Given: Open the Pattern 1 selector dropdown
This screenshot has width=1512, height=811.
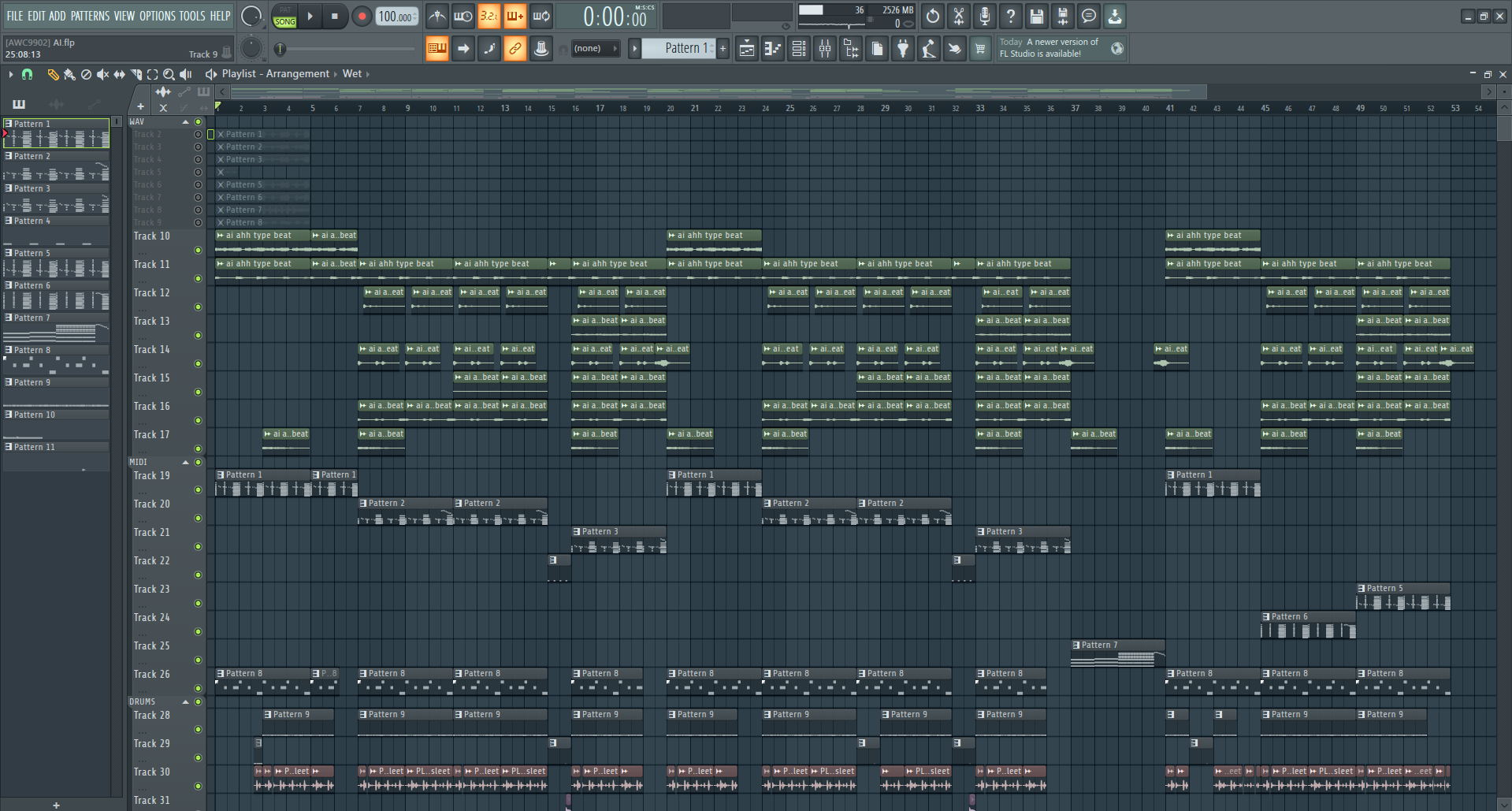Looking at the screenshot, I should tap(678, 48).
